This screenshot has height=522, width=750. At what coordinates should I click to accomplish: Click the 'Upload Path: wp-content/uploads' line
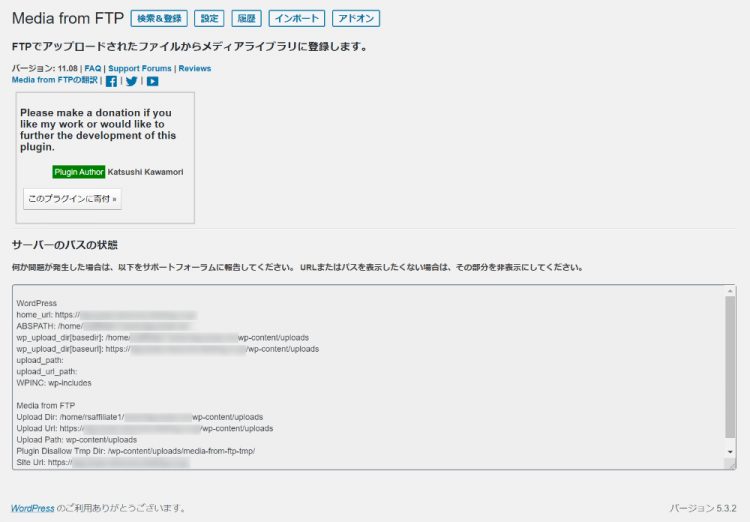click(x=77, y=440)
